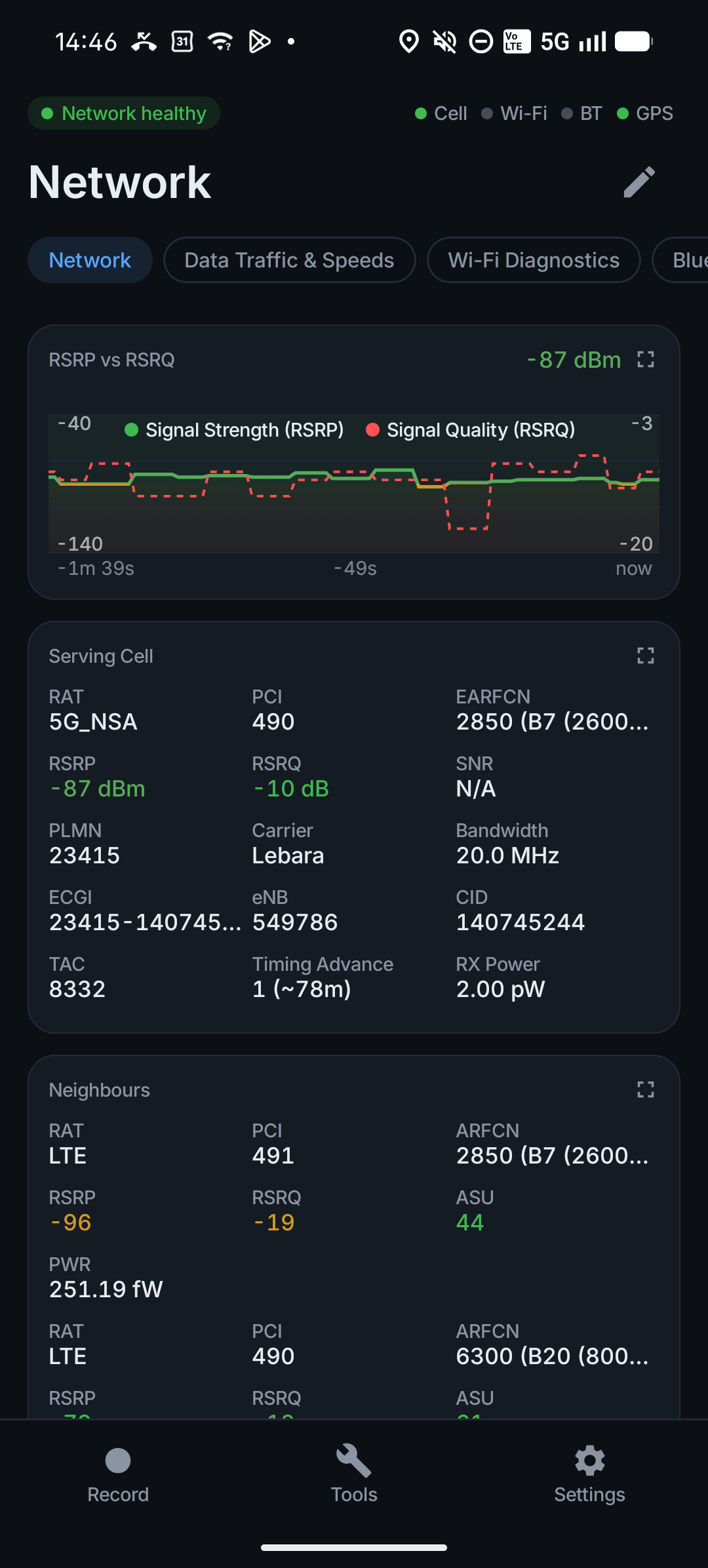The height and width of the screenshot is (1568, 708).
Task: Expand the RSRP vs RSRQ chart fullscreen
Action: click(646, 359)
